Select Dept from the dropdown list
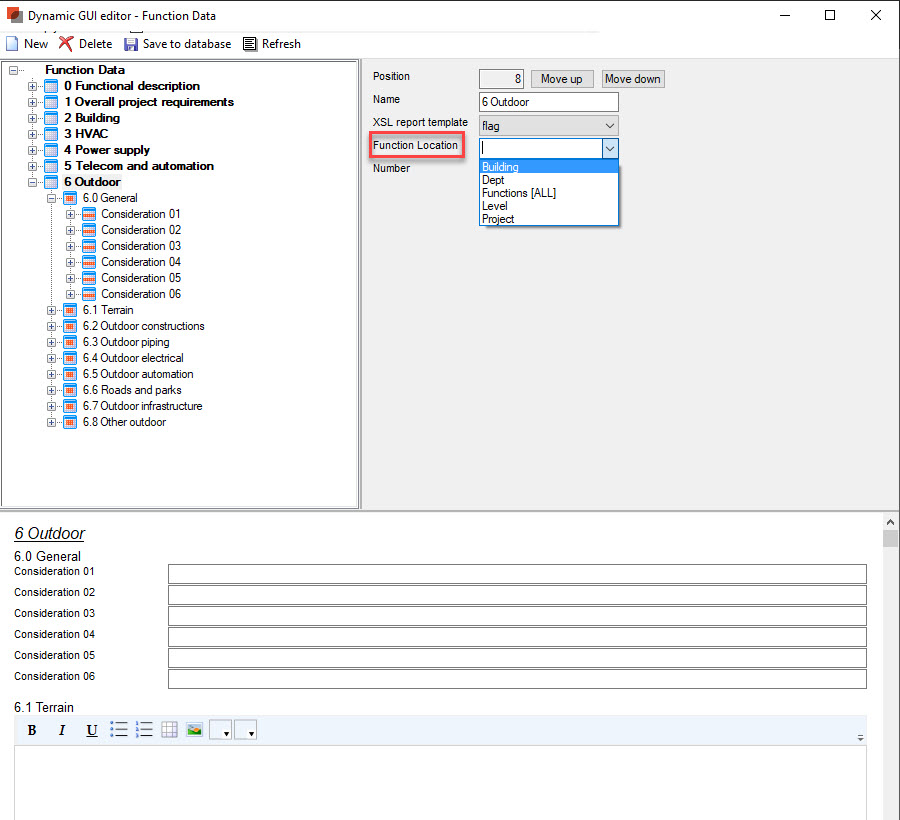The width and height of the screenshot is (900, 820). 493,180
